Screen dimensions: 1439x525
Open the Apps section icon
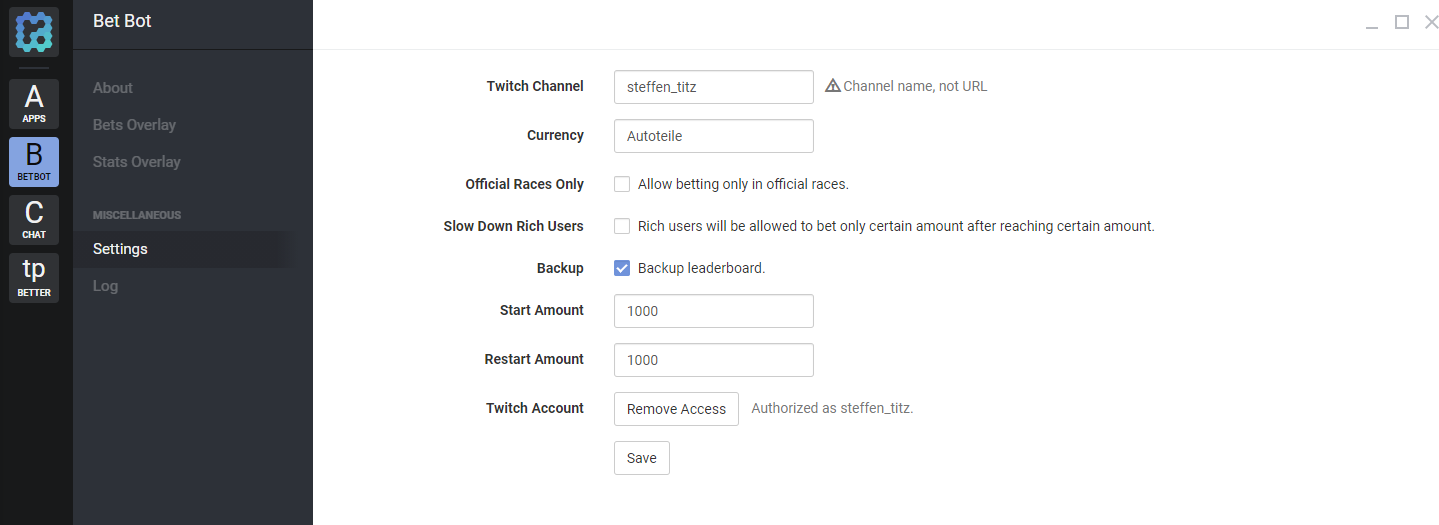point(34,104)
